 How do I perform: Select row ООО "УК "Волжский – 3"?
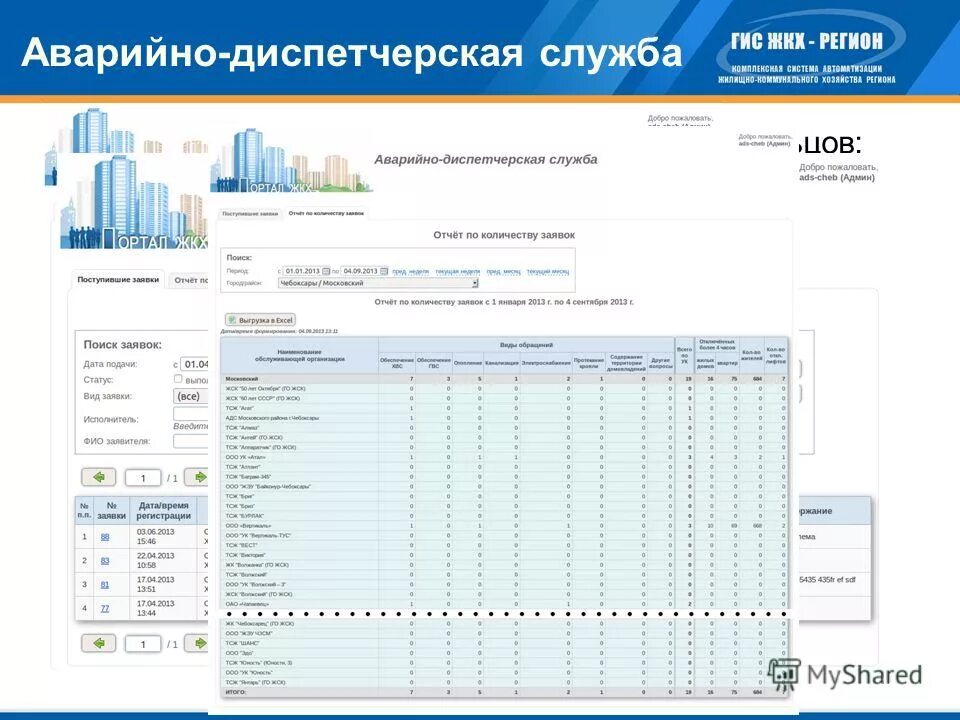504,585
